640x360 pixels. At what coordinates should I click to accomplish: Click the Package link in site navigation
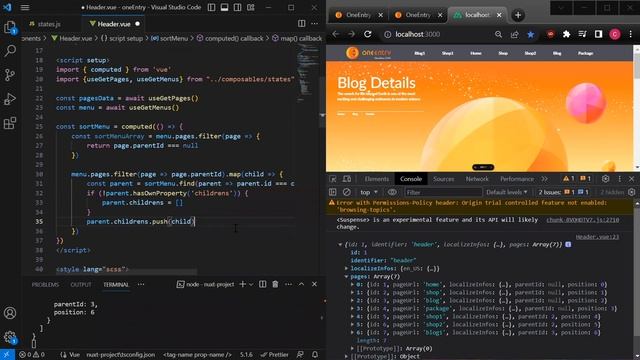pyautogui.click(x=585, y=53)
